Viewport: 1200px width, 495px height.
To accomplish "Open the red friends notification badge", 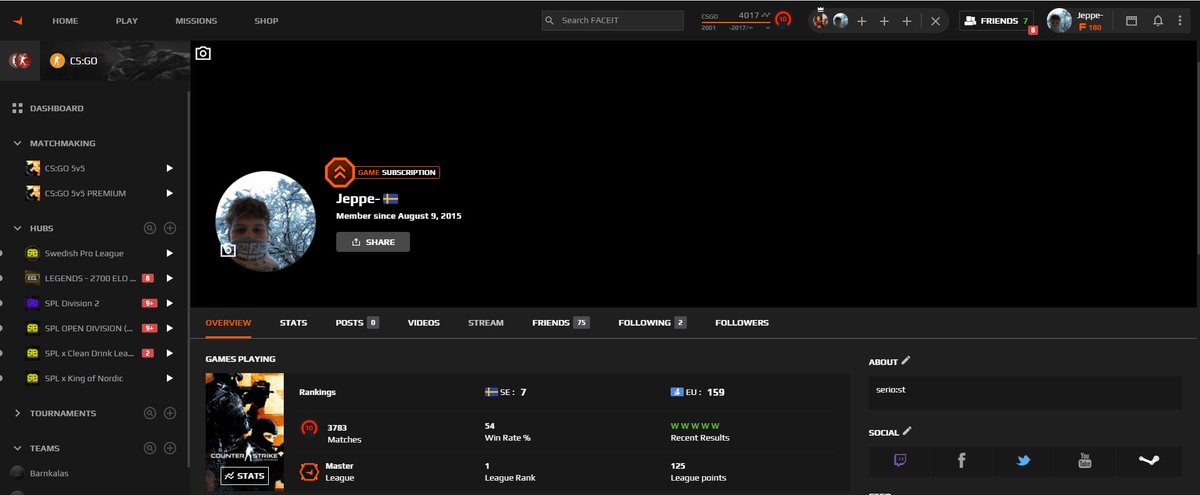I will click(1033, 30).
